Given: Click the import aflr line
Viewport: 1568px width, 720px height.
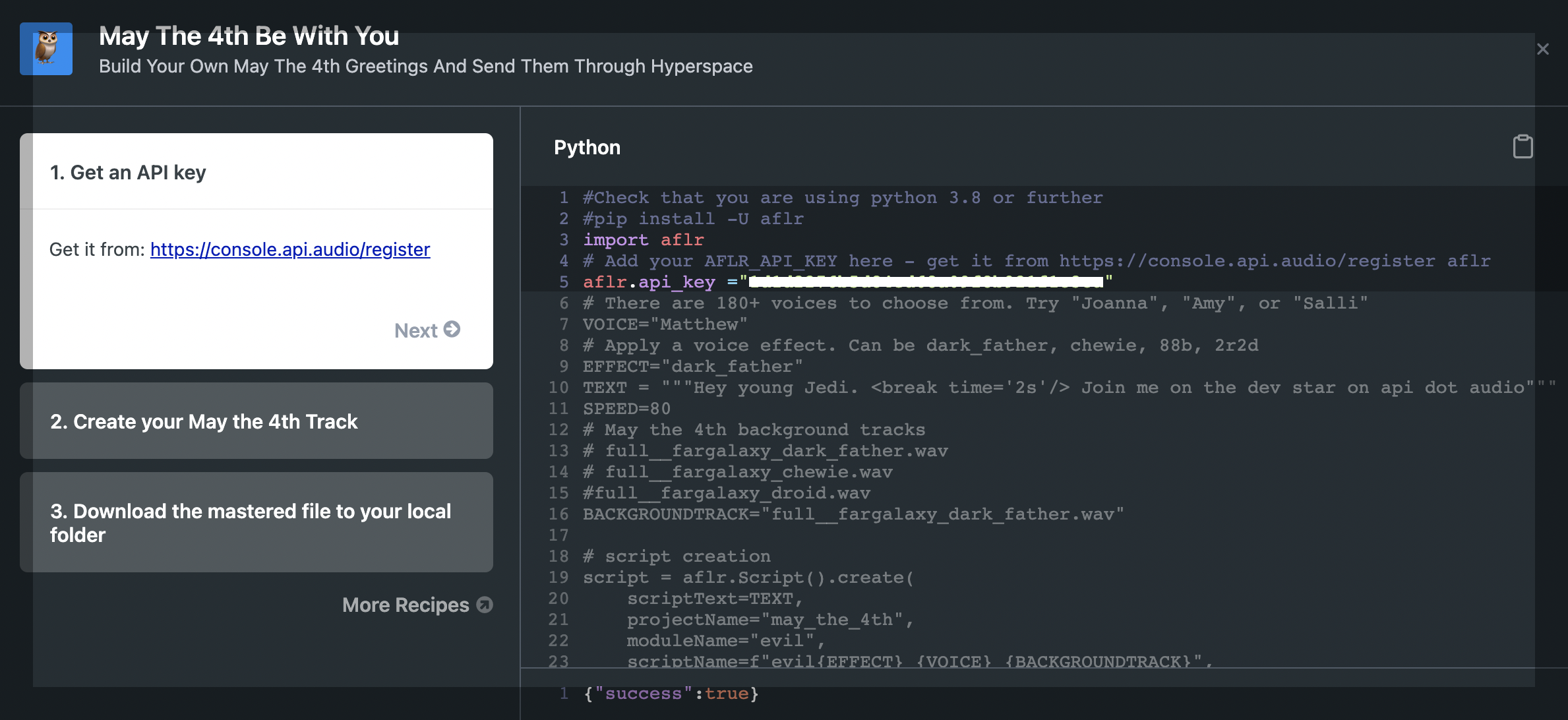Looking at the screenshot, I should point(643,239).
